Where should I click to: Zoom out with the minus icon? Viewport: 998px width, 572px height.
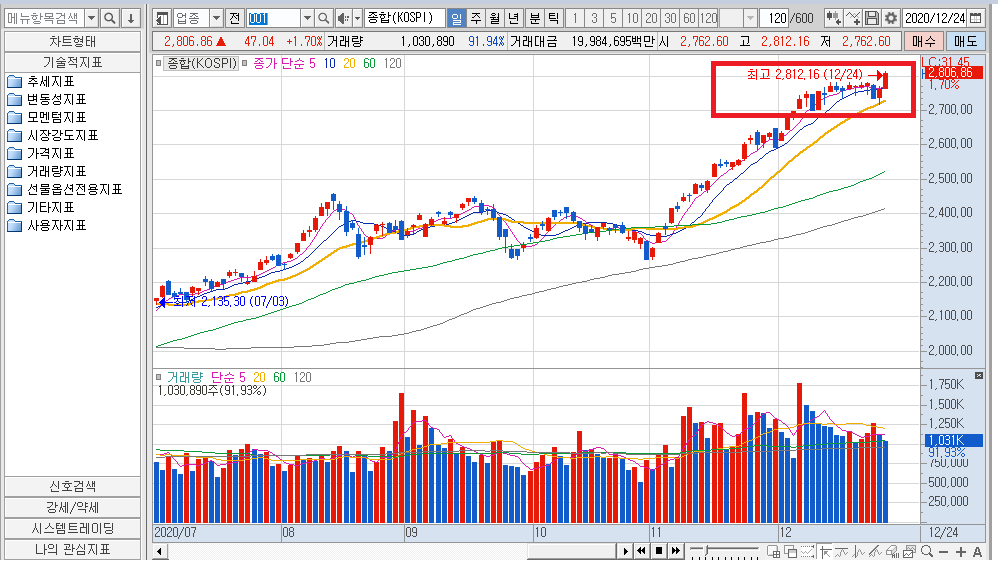coord(943,552)
